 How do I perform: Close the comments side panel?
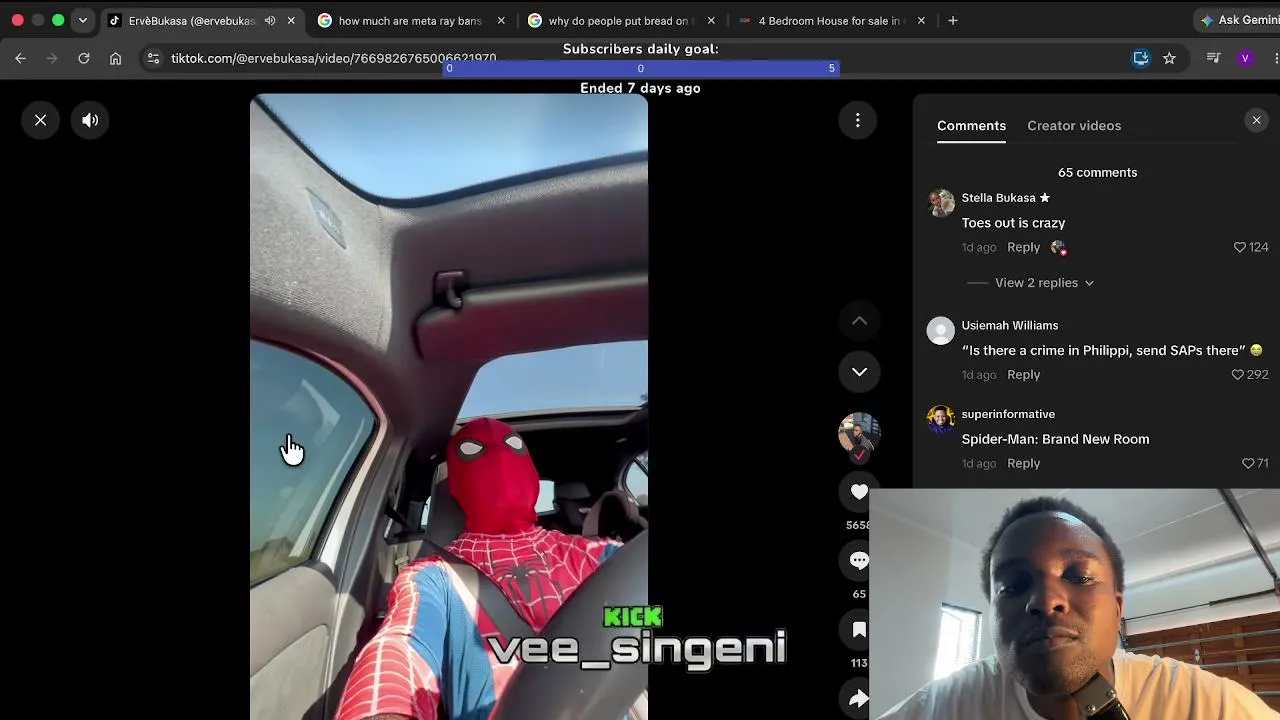coord(1257,120)
